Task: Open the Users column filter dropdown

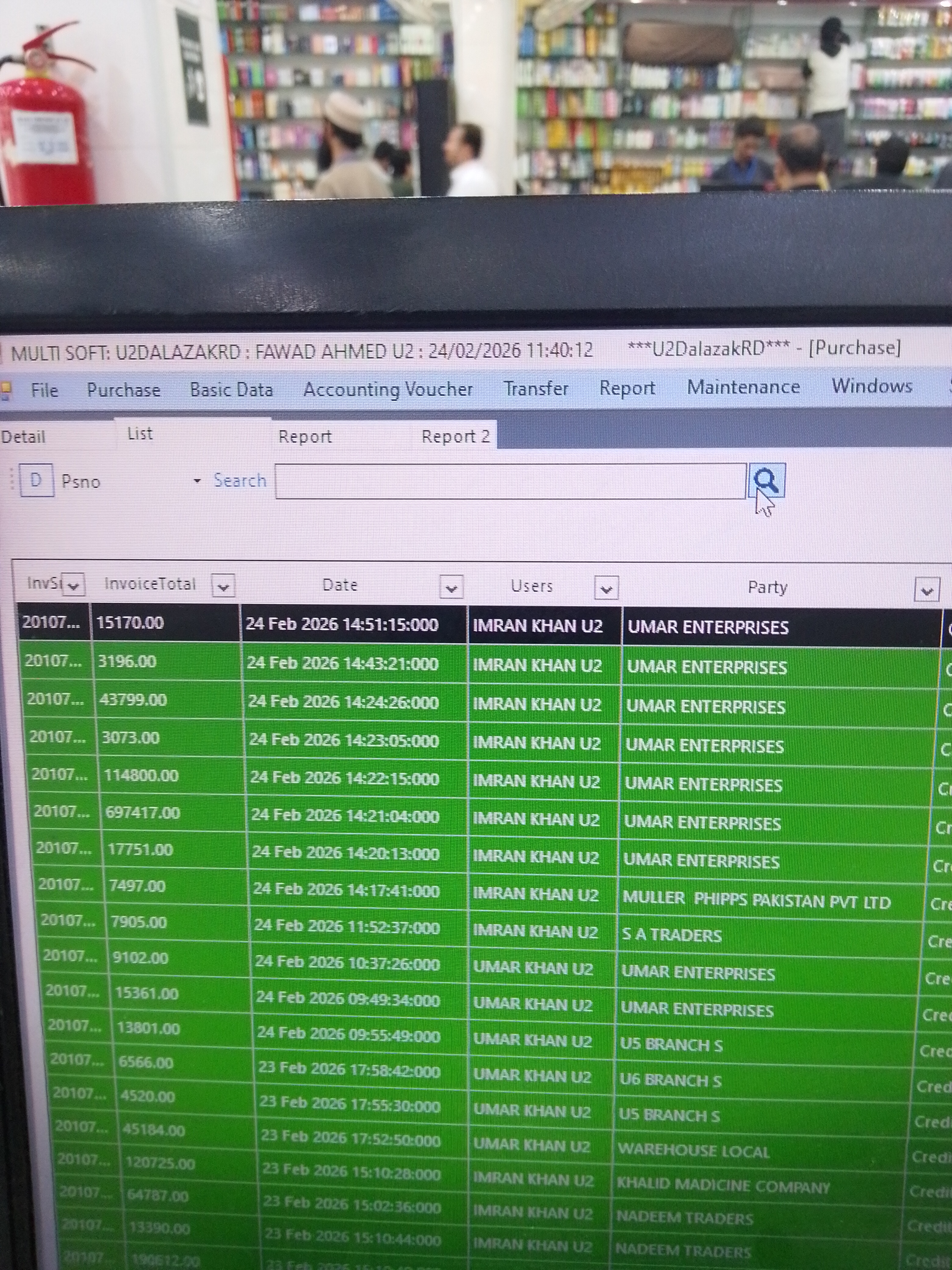Action: pos(606,589)
